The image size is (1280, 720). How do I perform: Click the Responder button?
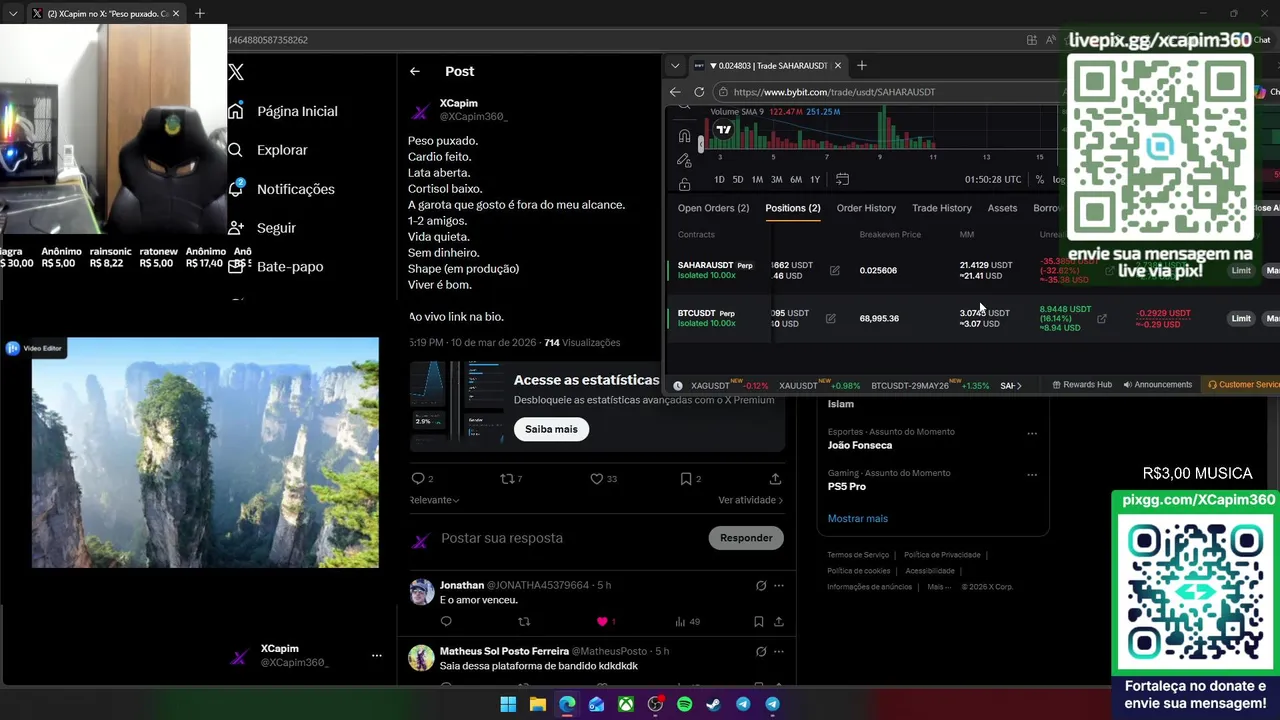pyautogui.click(x=746, y=538)
